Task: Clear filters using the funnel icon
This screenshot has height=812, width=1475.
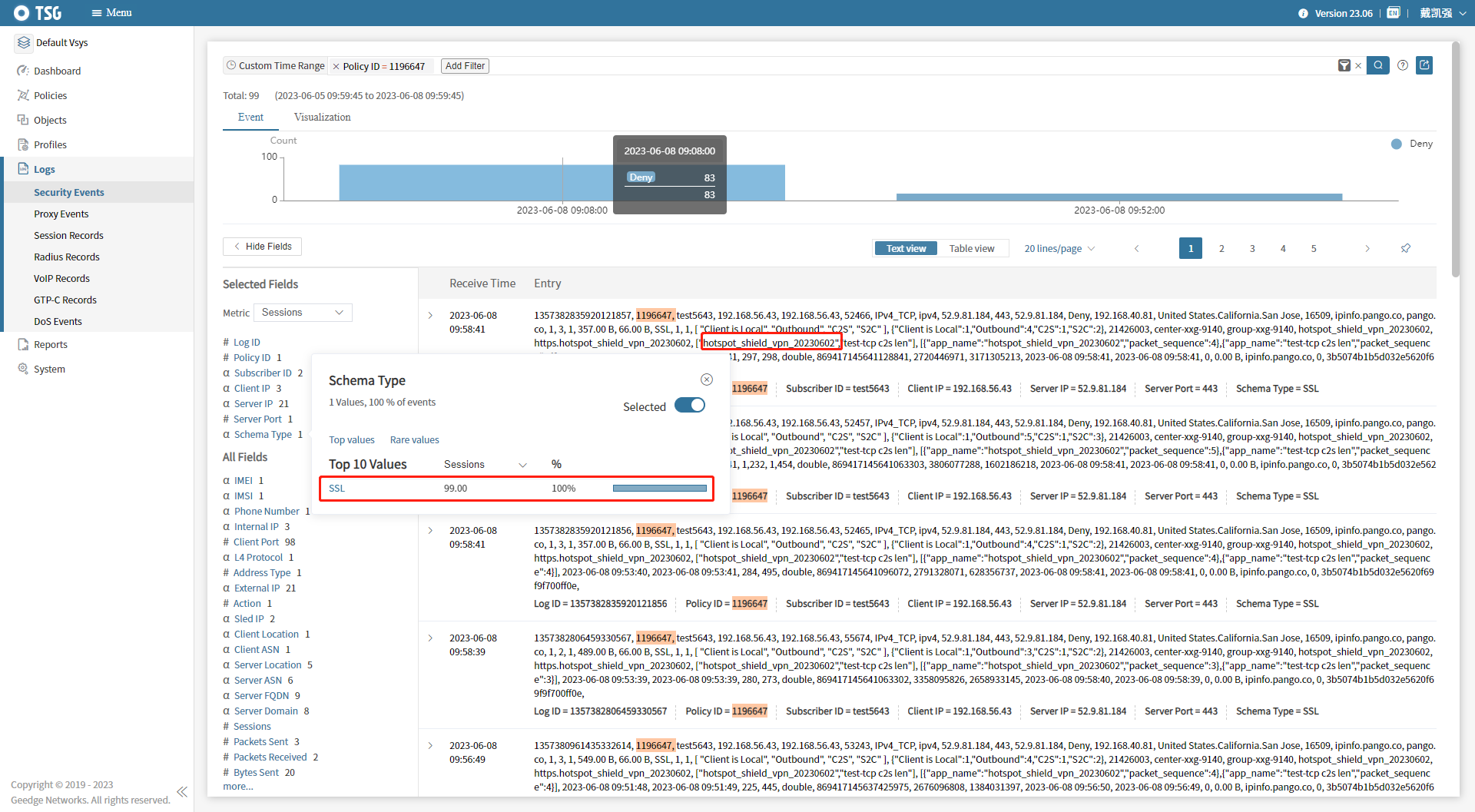Action: [1344, 66]
